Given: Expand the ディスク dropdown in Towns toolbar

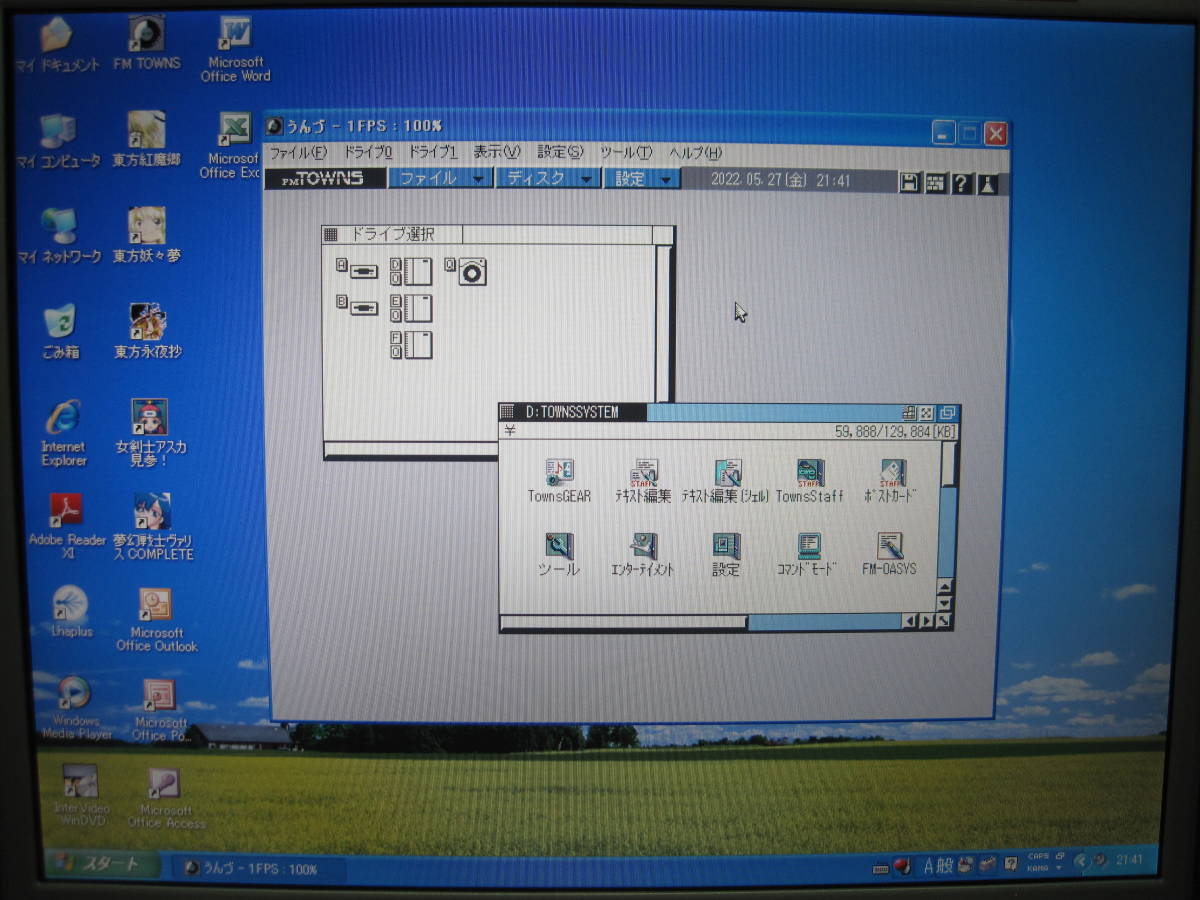Looking at the screenshot, I should [549, 178].
